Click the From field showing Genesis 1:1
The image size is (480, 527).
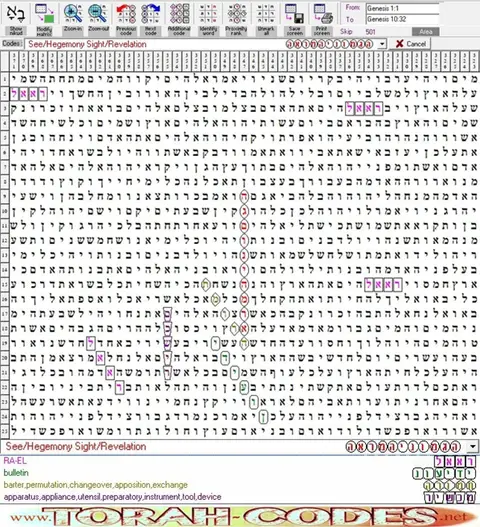[403, 8]
